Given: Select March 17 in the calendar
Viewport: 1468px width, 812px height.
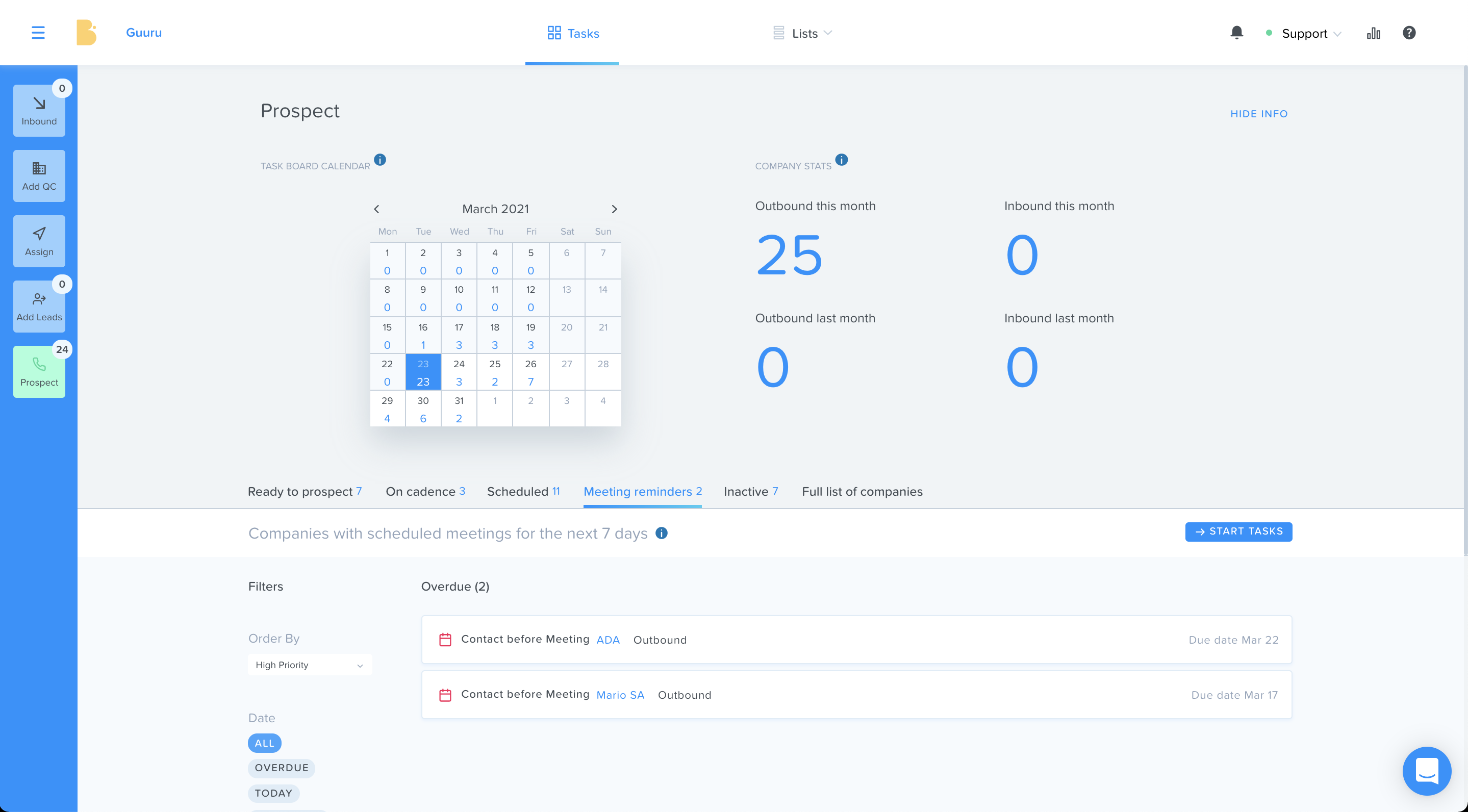Looking at the screenshot, I should 459,335.
